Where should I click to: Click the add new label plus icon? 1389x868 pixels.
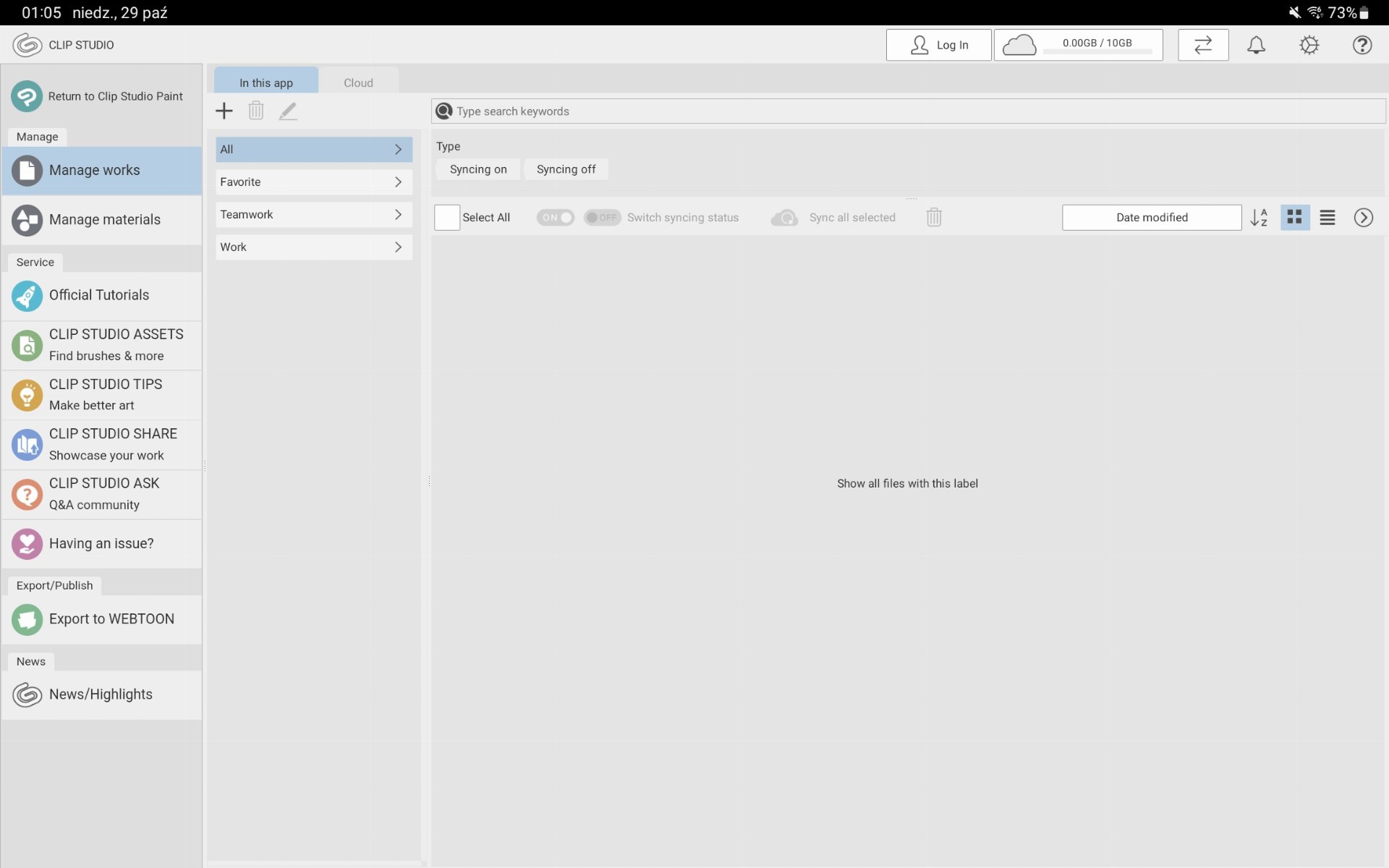point(224,111)
